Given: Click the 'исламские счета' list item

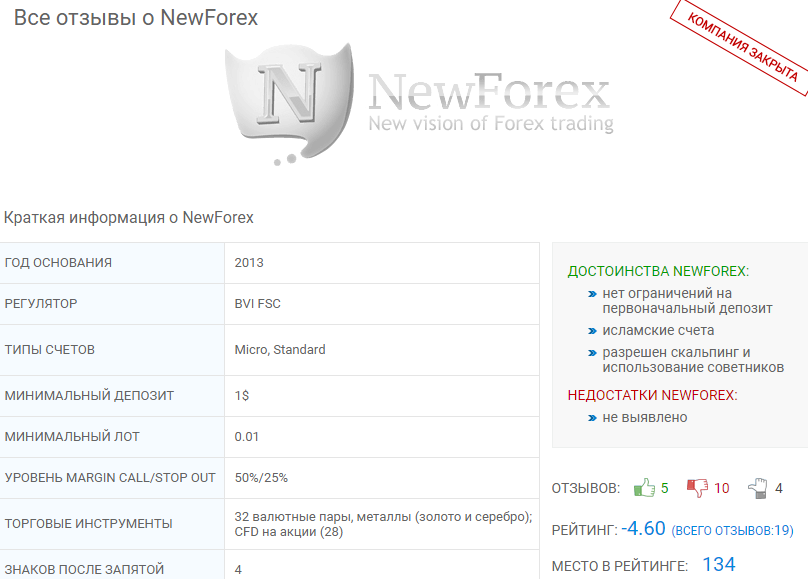Looking at the screenshot, I should [658, 330].
